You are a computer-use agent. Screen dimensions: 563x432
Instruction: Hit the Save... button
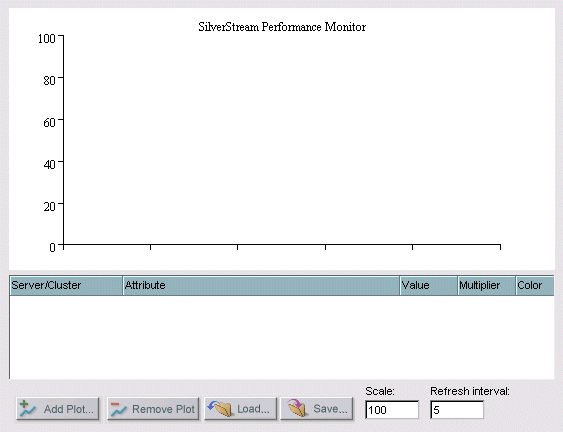point(317,409)
